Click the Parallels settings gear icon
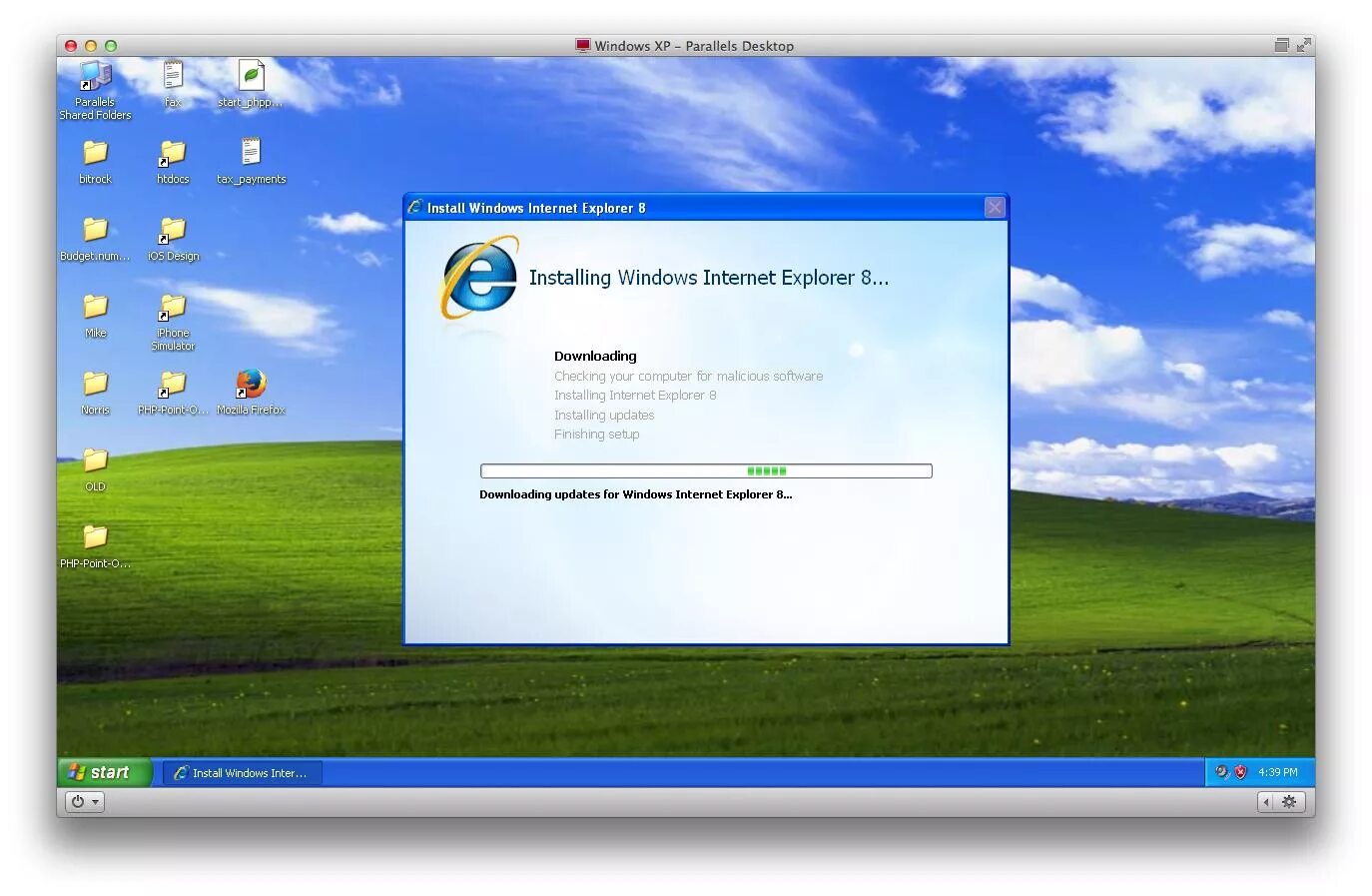 pyautogui.click(x=1289, y=801)
